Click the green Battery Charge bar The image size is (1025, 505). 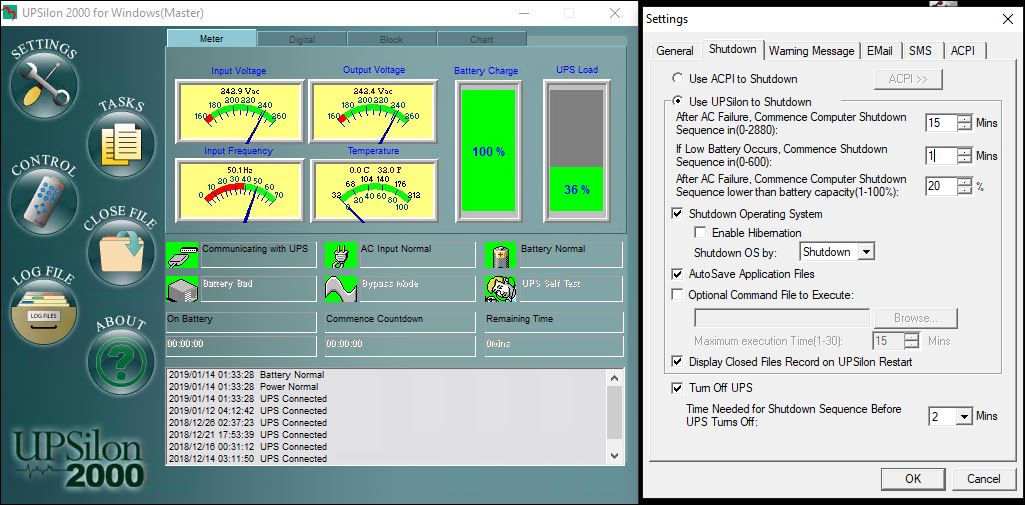click(x=488, y=150)
